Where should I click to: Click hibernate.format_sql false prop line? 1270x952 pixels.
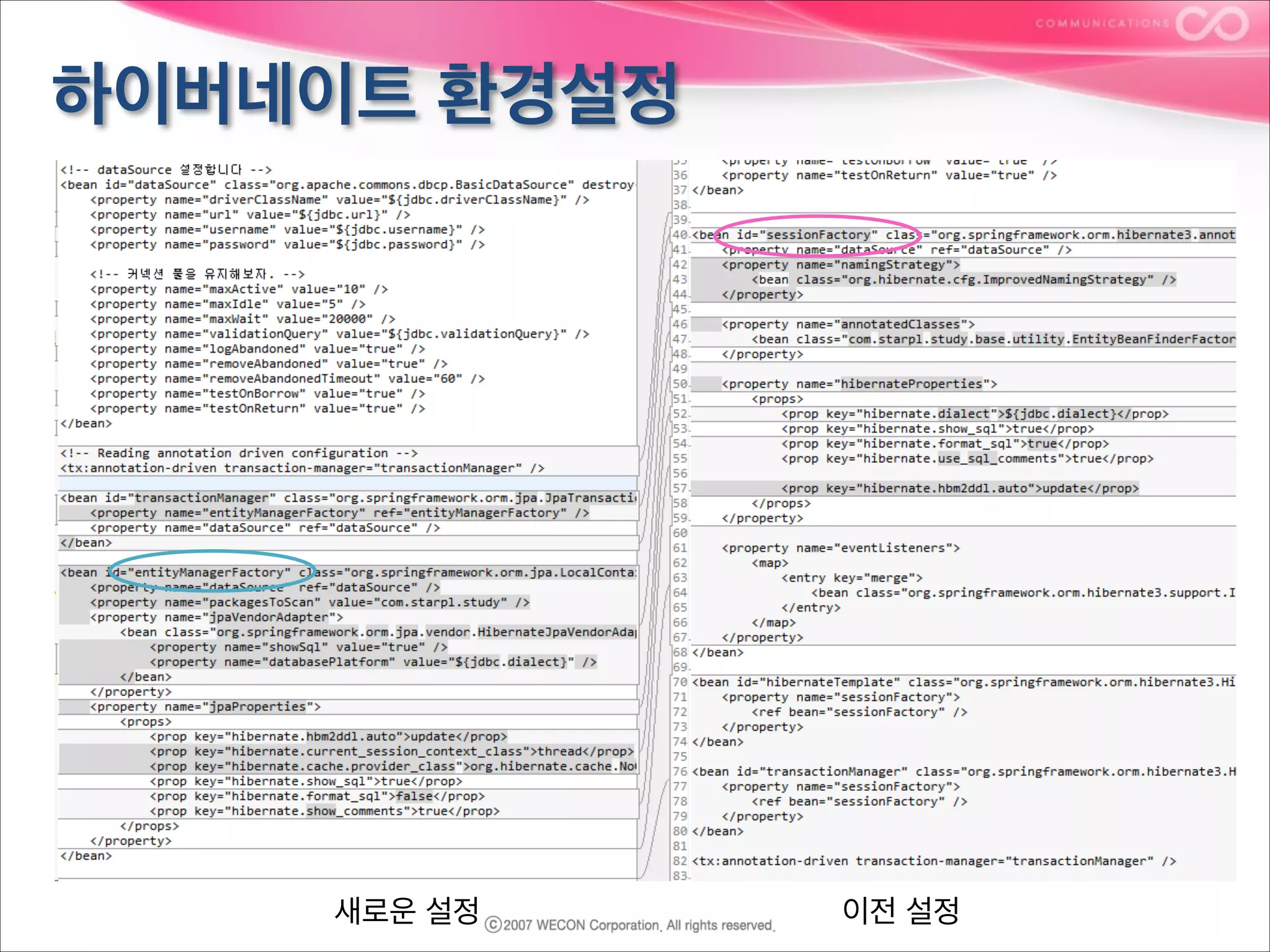click(x=316, y=796)
